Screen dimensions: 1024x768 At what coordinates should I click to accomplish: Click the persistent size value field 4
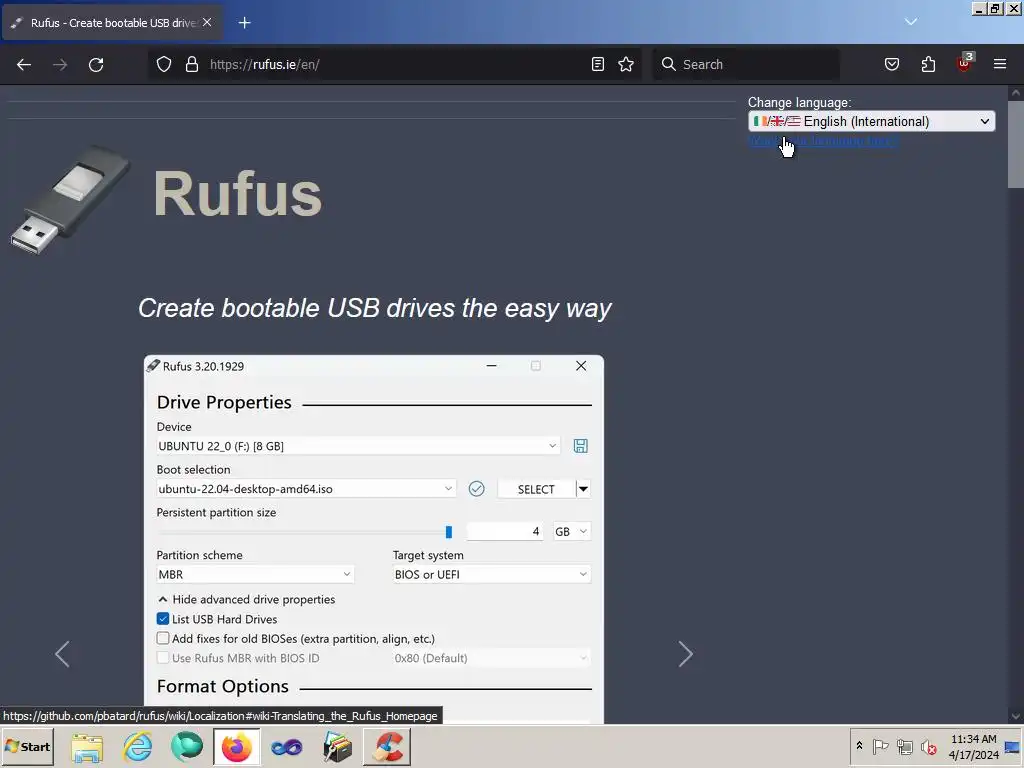(505, 532)
